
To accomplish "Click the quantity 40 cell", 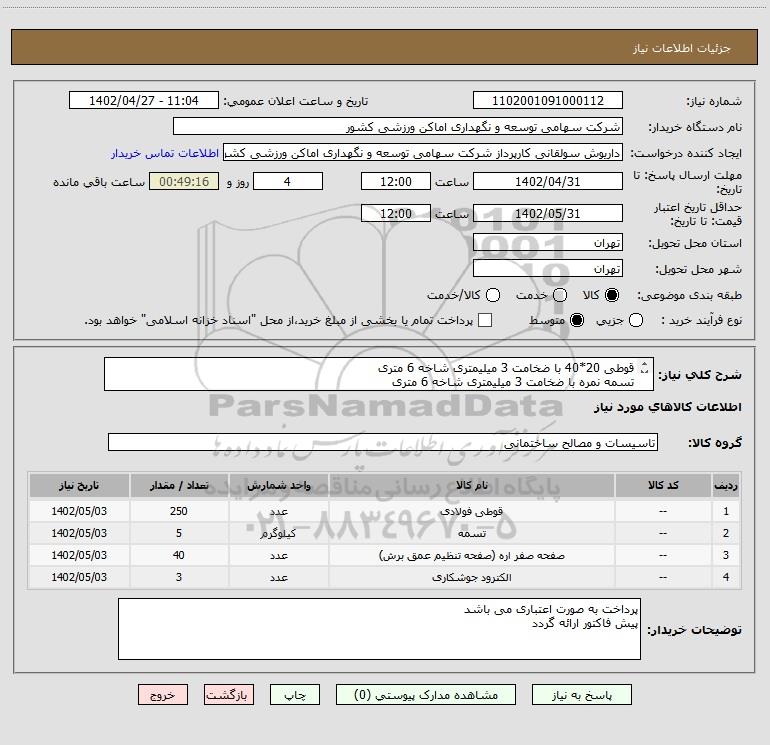I will (179, 555).
